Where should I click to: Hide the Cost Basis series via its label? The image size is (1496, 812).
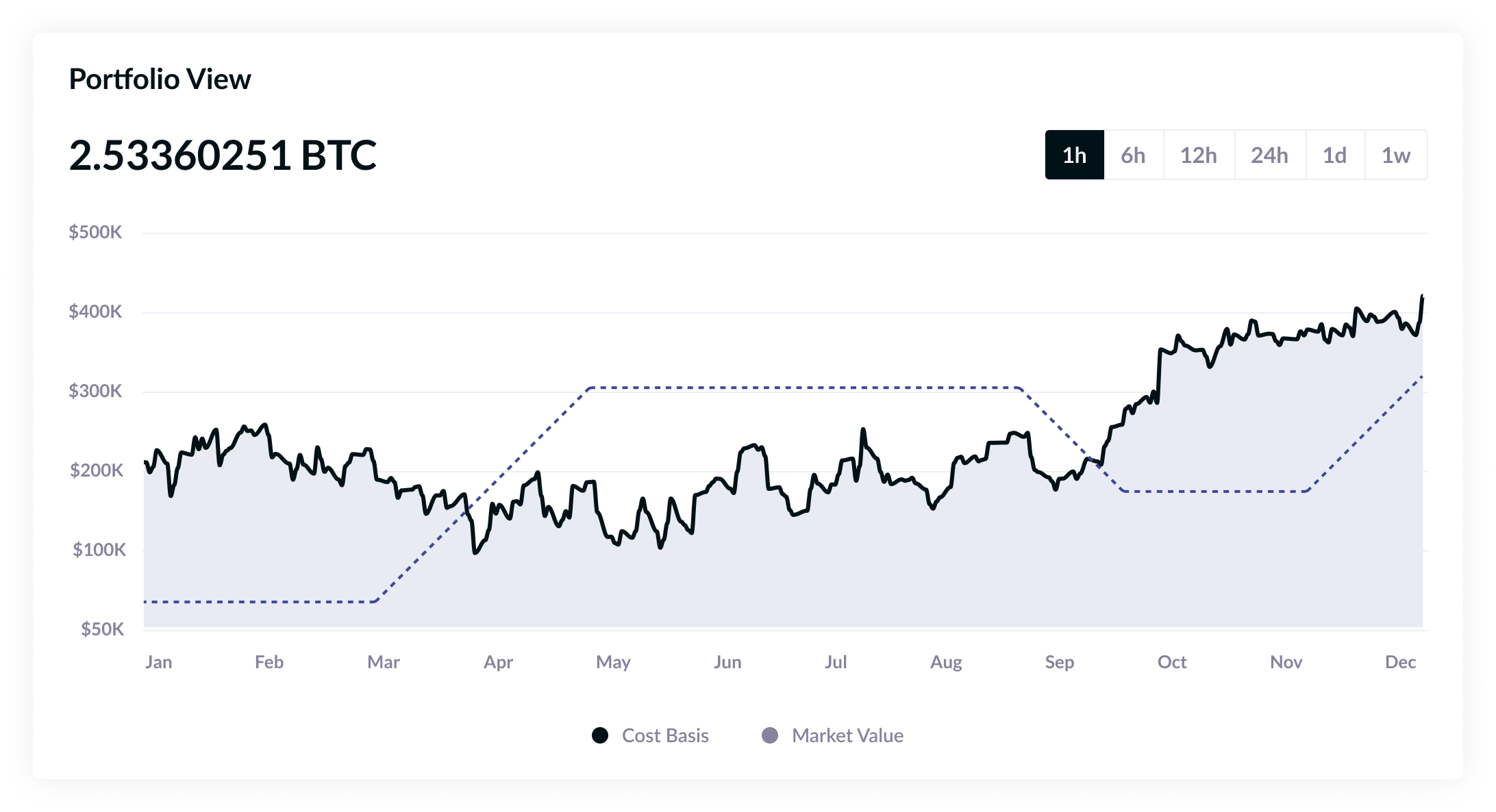click(664, 735)
